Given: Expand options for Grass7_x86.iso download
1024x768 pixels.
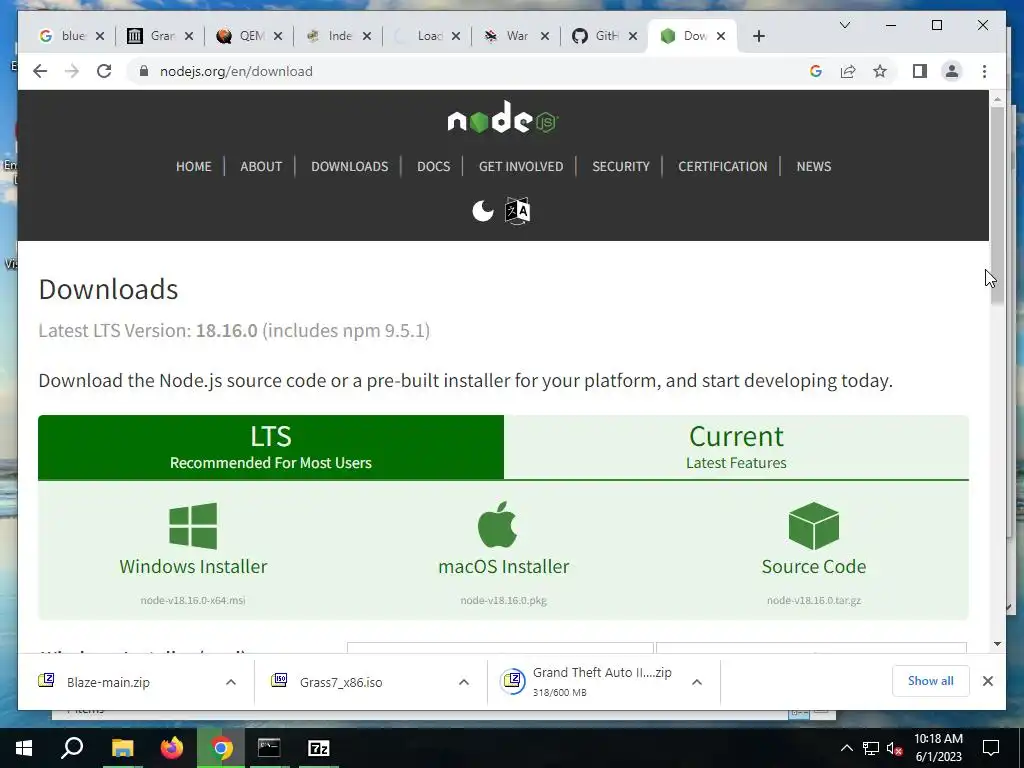Looking at the screenshot, I should pos(464,682).
